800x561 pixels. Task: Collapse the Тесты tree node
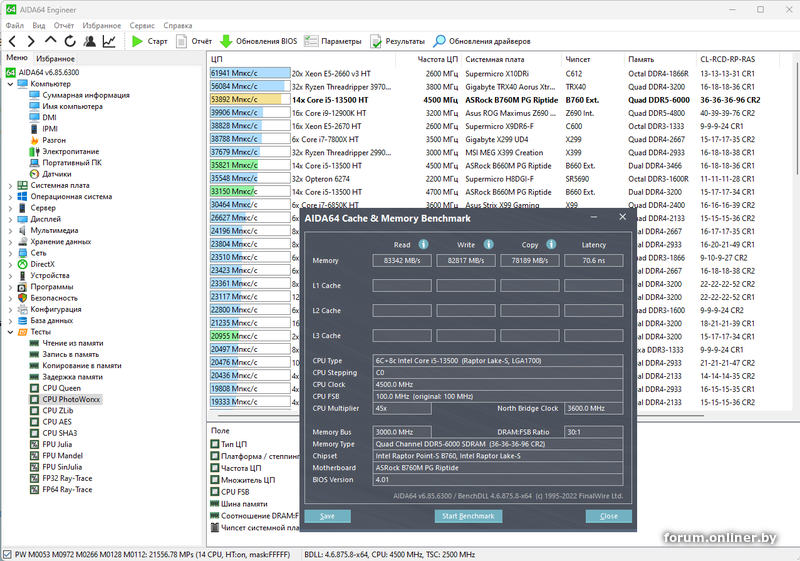point(10,332)
